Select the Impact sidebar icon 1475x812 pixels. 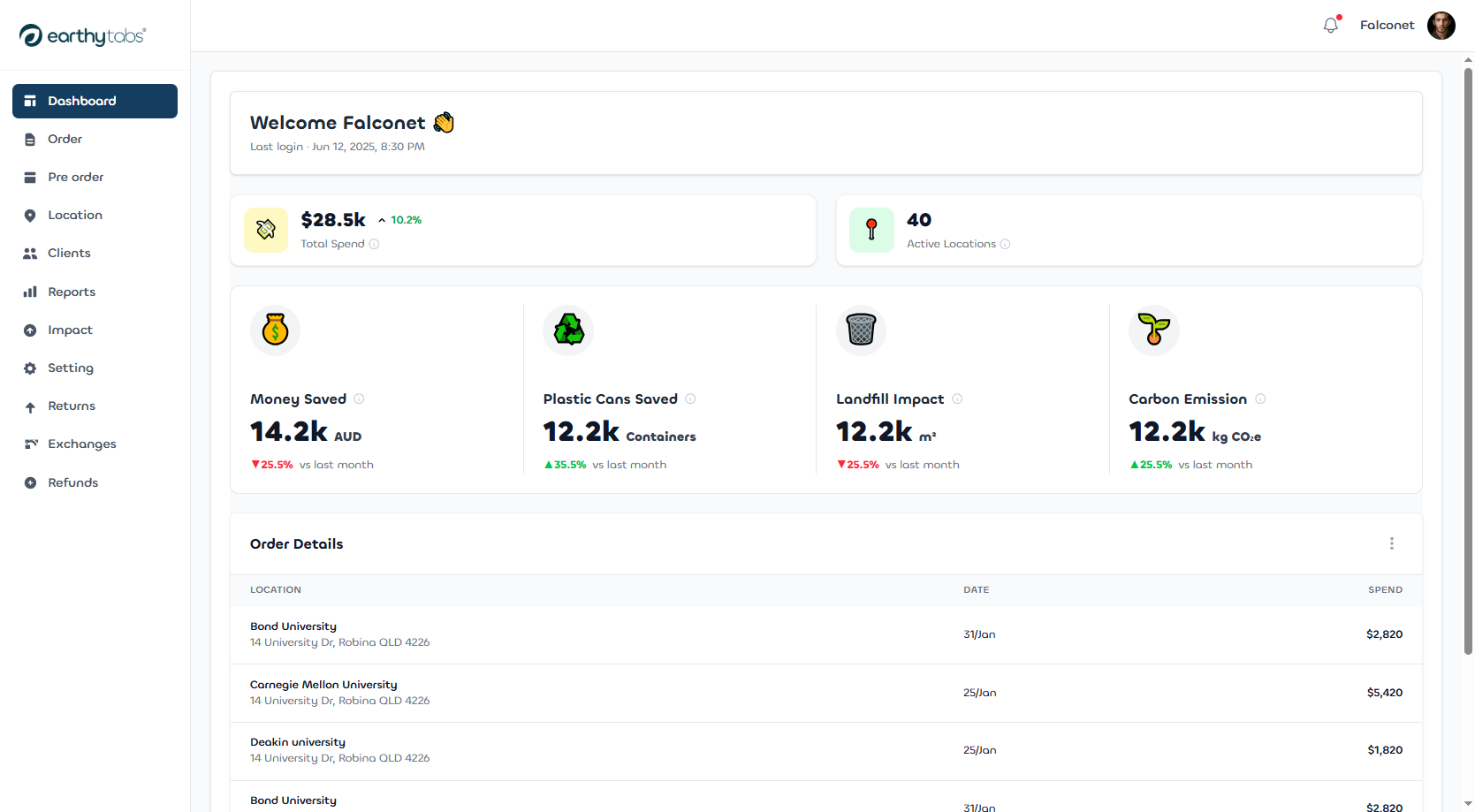click(x=29, y=330)
